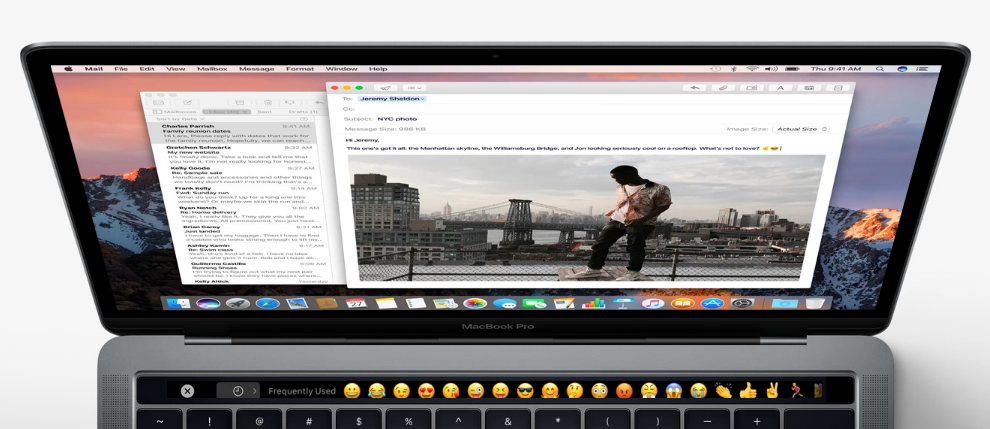Open the Drafts (1) mailbox
990x429 pixels.
(x=305, y=112)
